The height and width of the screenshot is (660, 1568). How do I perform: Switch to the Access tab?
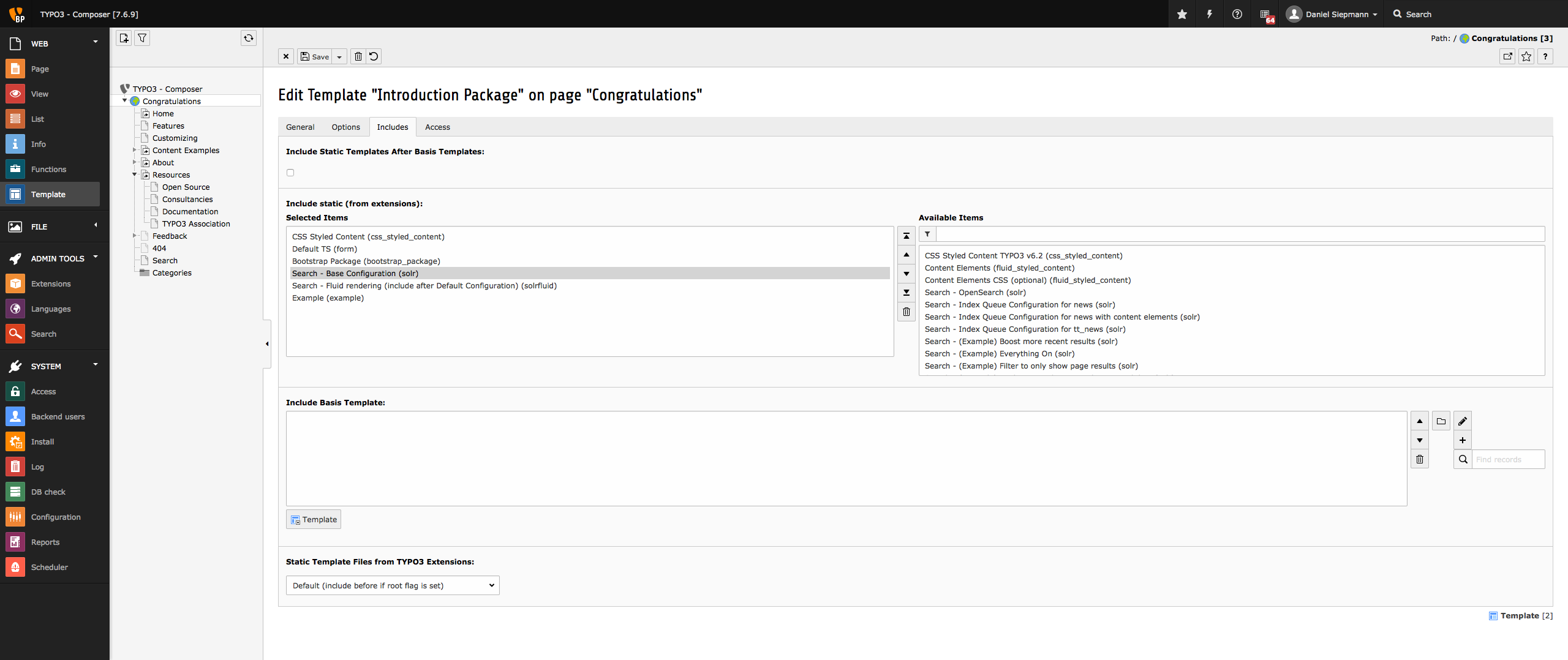coord(437,127)
